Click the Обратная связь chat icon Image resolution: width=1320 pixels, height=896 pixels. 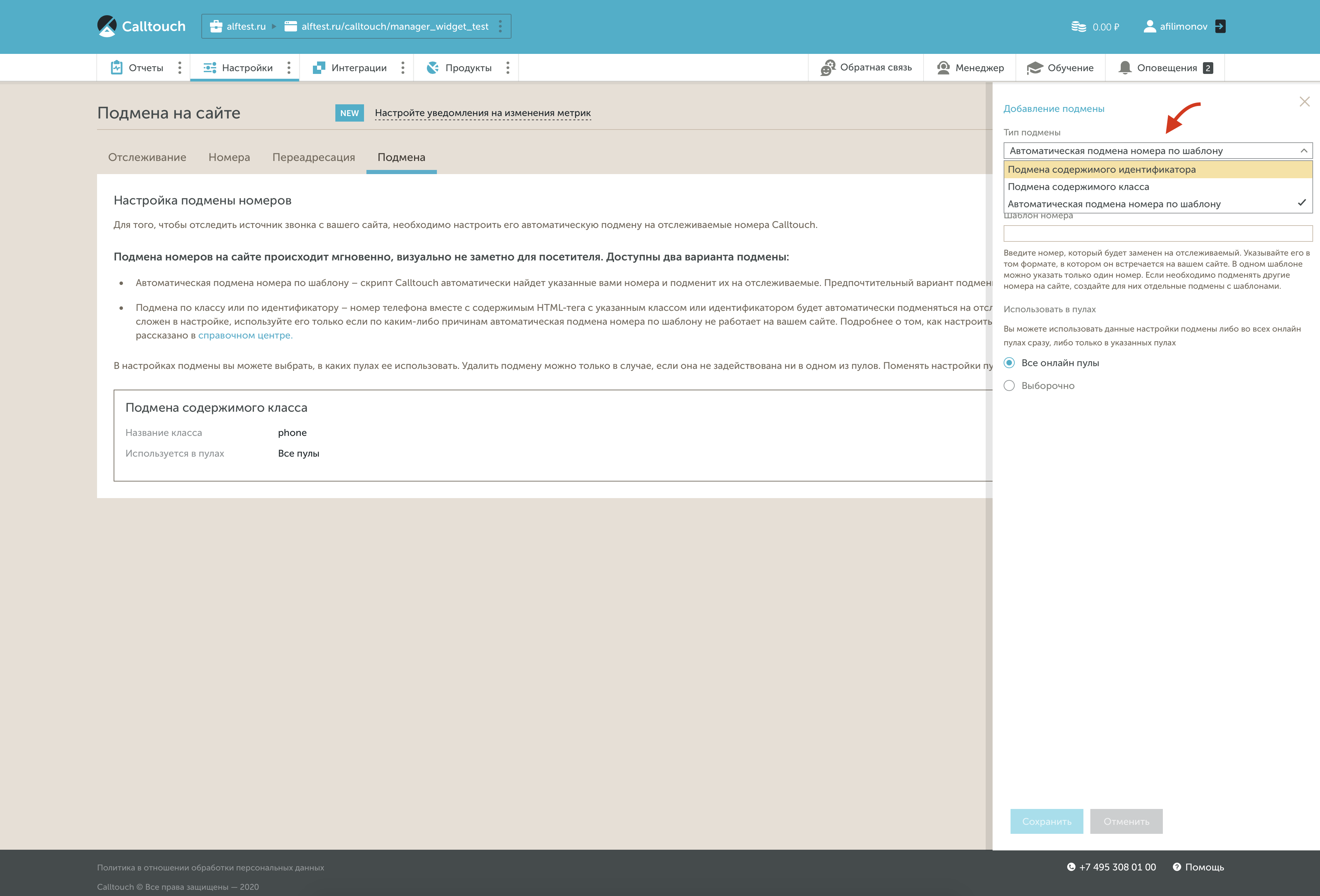point(828,68)
